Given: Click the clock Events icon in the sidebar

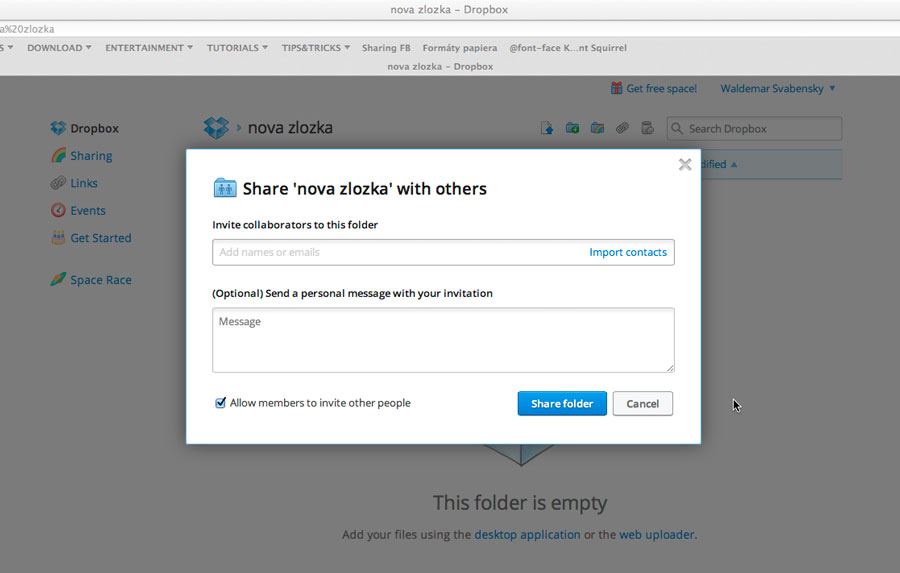Looking at the screenshot, I should [x=58, y=210].
